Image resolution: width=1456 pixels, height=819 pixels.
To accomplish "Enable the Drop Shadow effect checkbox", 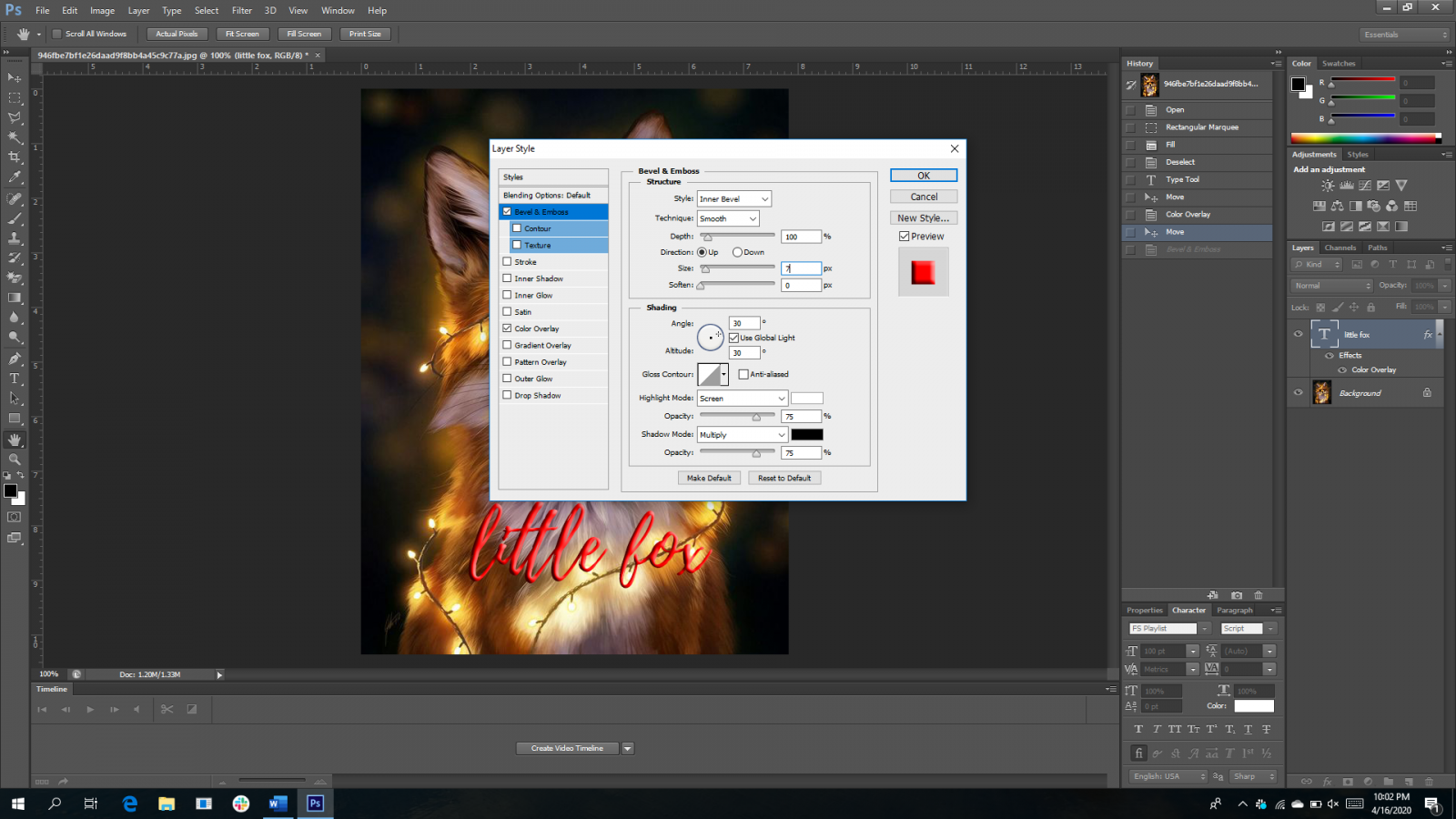I will click(508, 395).
